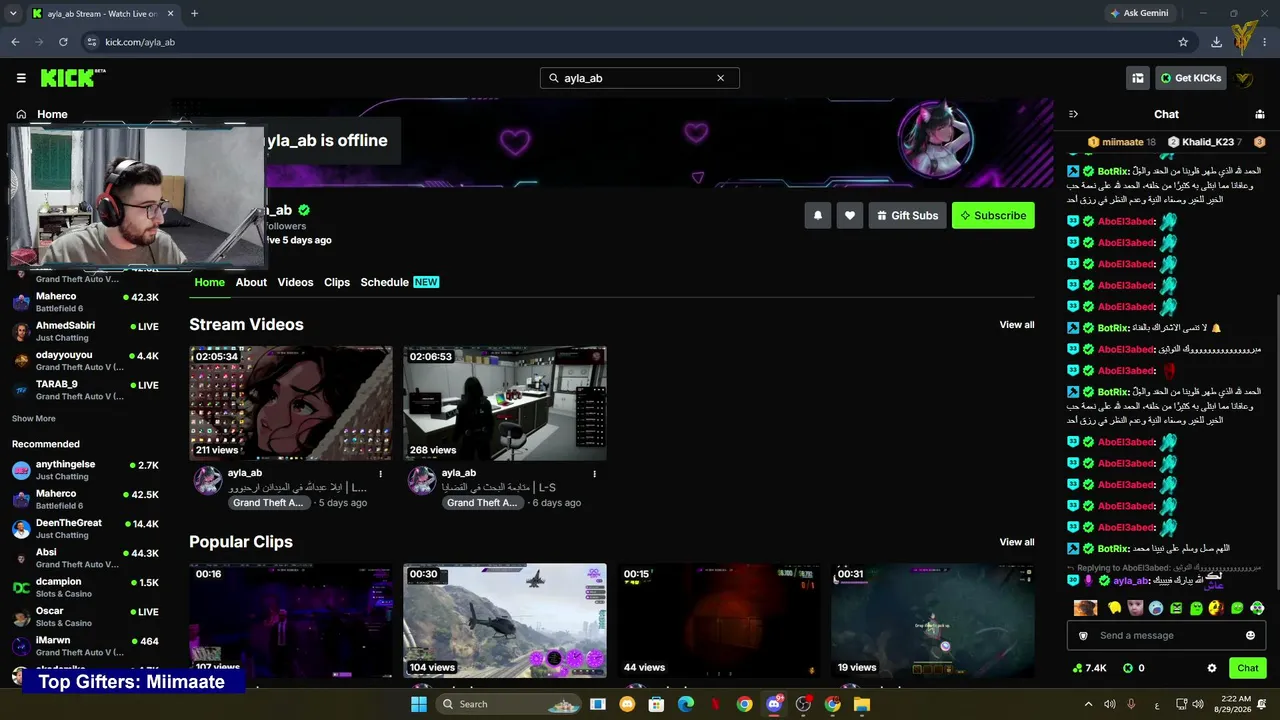Open Chrome downloads
Image resolution: width=1280 pixels, height=720 pixels.
(x=1216, y=42)
